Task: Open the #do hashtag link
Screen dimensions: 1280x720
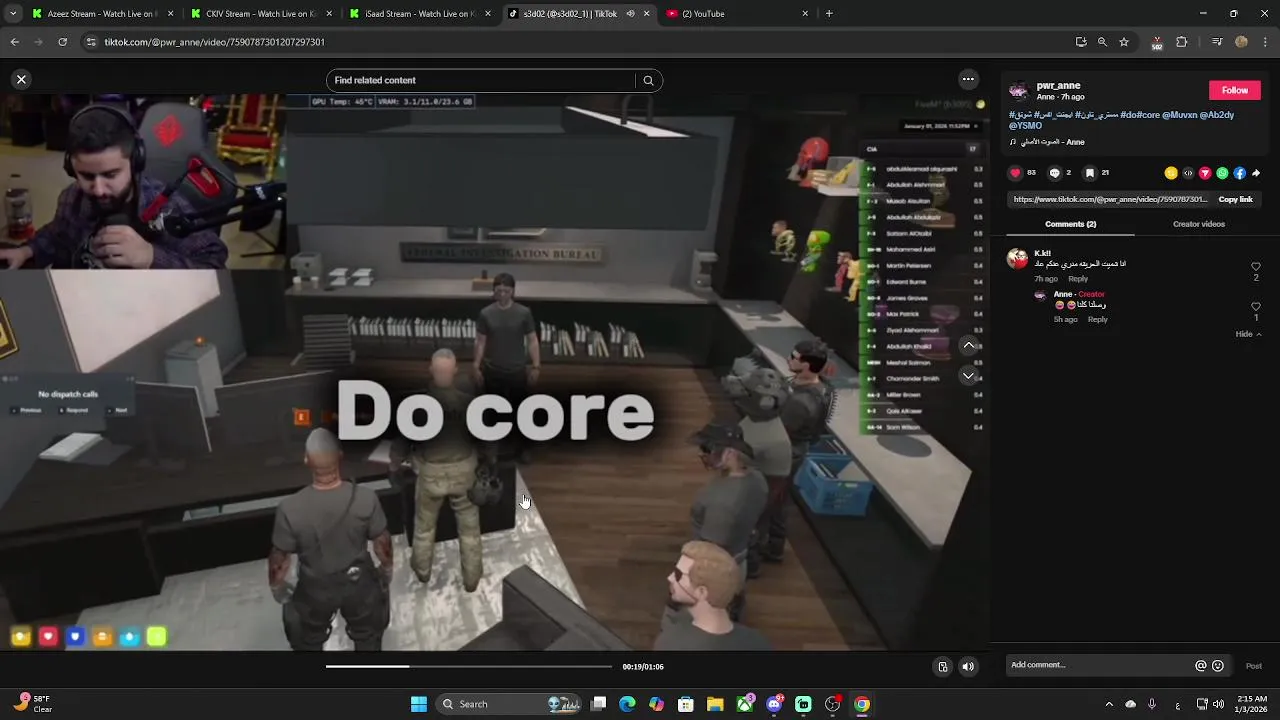Action: click(1128, 115)
